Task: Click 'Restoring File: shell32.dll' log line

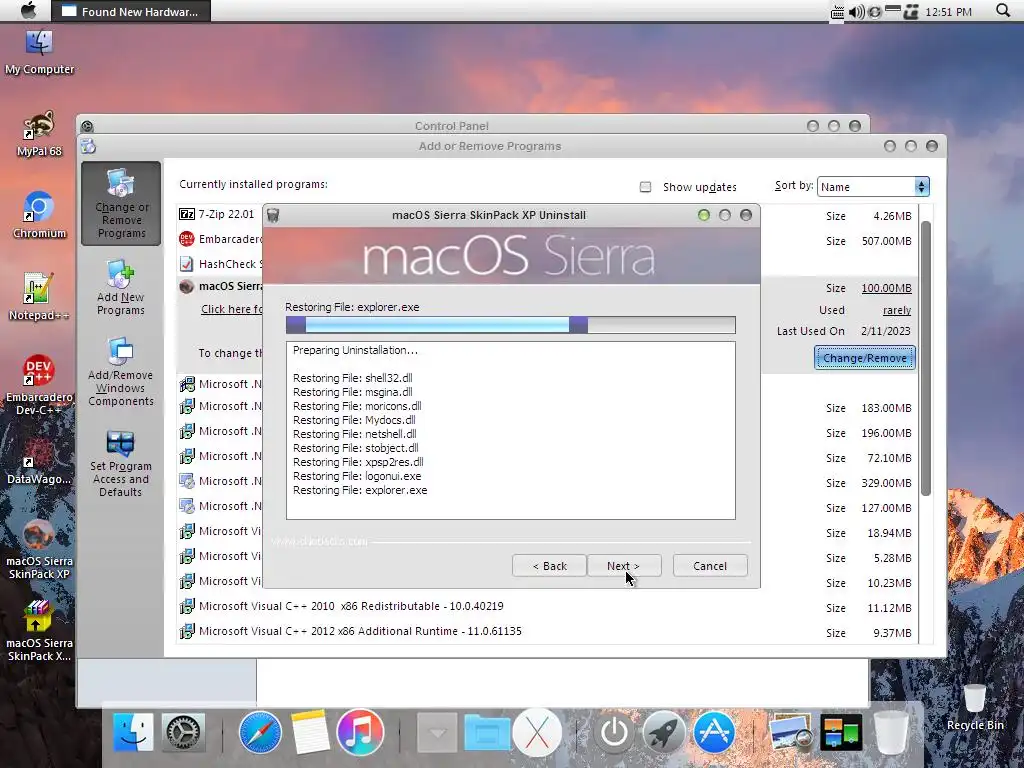Action: (353, 378)
